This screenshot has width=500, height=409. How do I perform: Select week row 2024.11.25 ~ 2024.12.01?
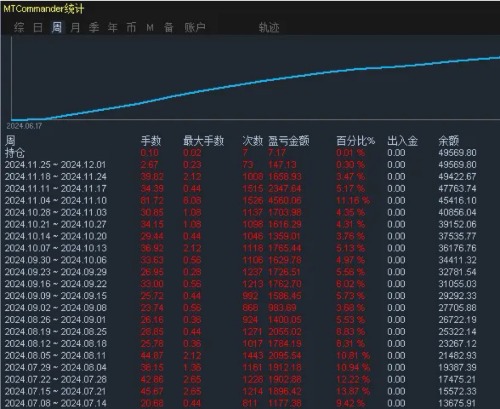click(241, 165)
